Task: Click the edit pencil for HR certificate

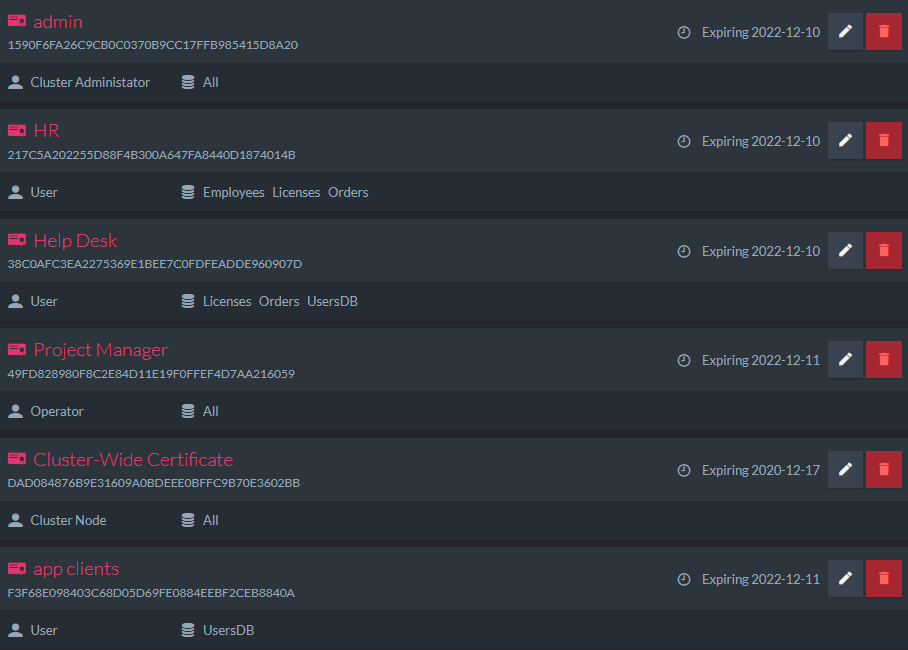Action: pyautogui.click(x=845, y=140)
